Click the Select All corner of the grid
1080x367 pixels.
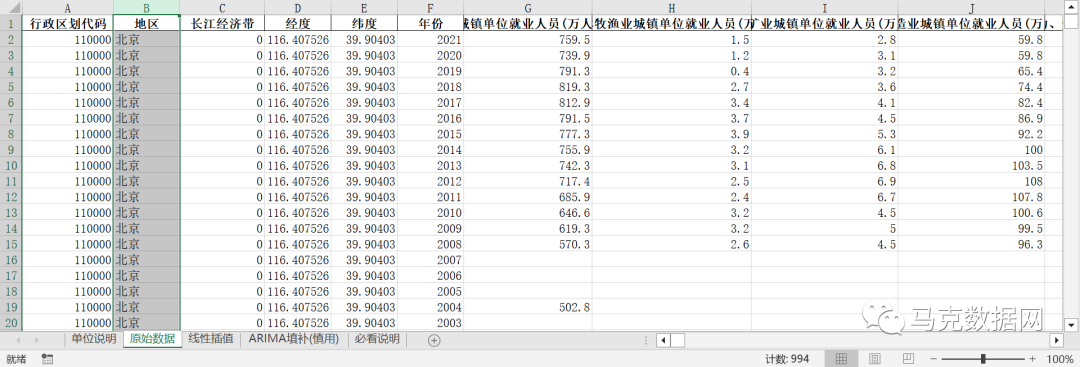(x=11, y=8)
